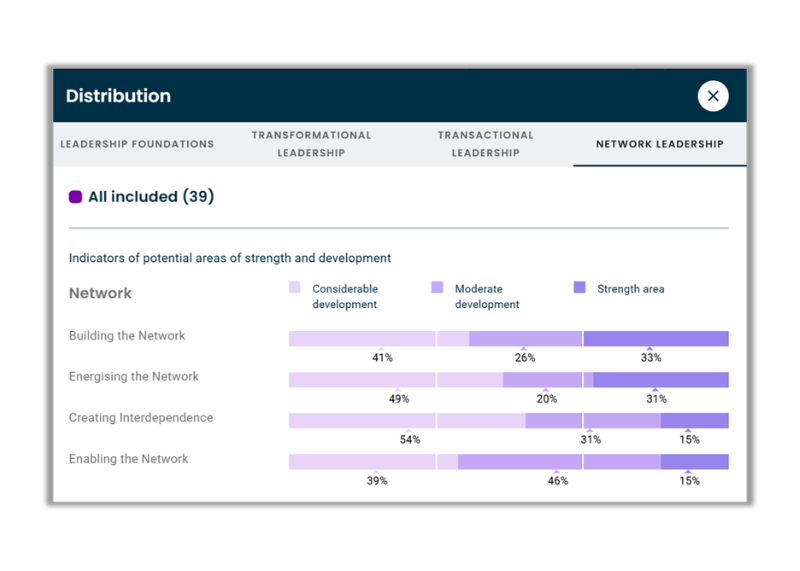Click the Building the Network label

pos(127,336)
